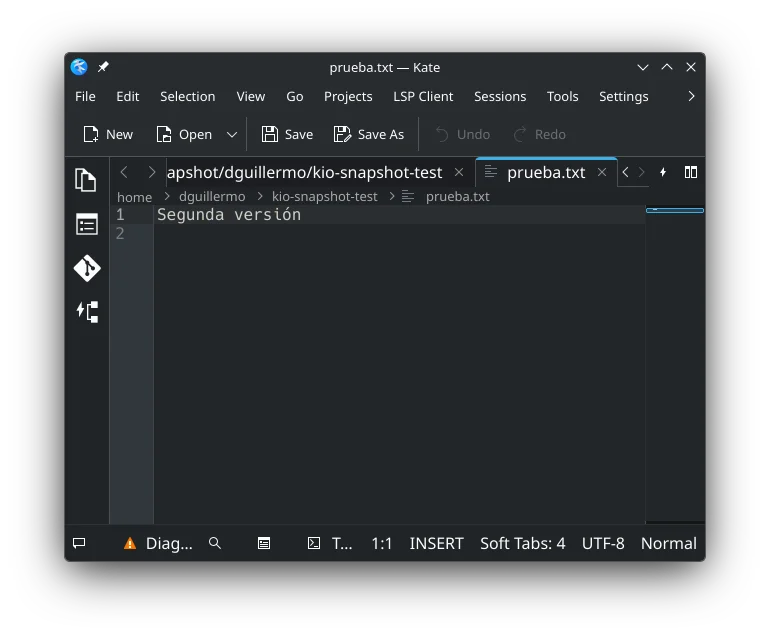Go back with the left navigation arrow
Viewport: 770px width, 638px height.
point(124,172)
